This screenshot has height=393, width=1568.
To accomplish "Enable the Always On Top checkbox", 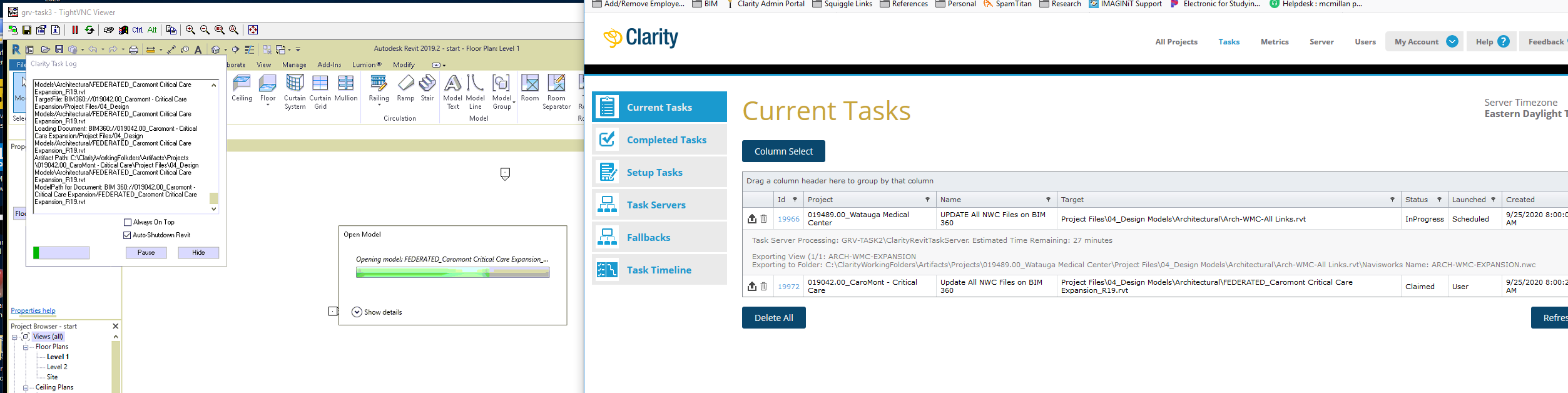I will coord(128,222).
